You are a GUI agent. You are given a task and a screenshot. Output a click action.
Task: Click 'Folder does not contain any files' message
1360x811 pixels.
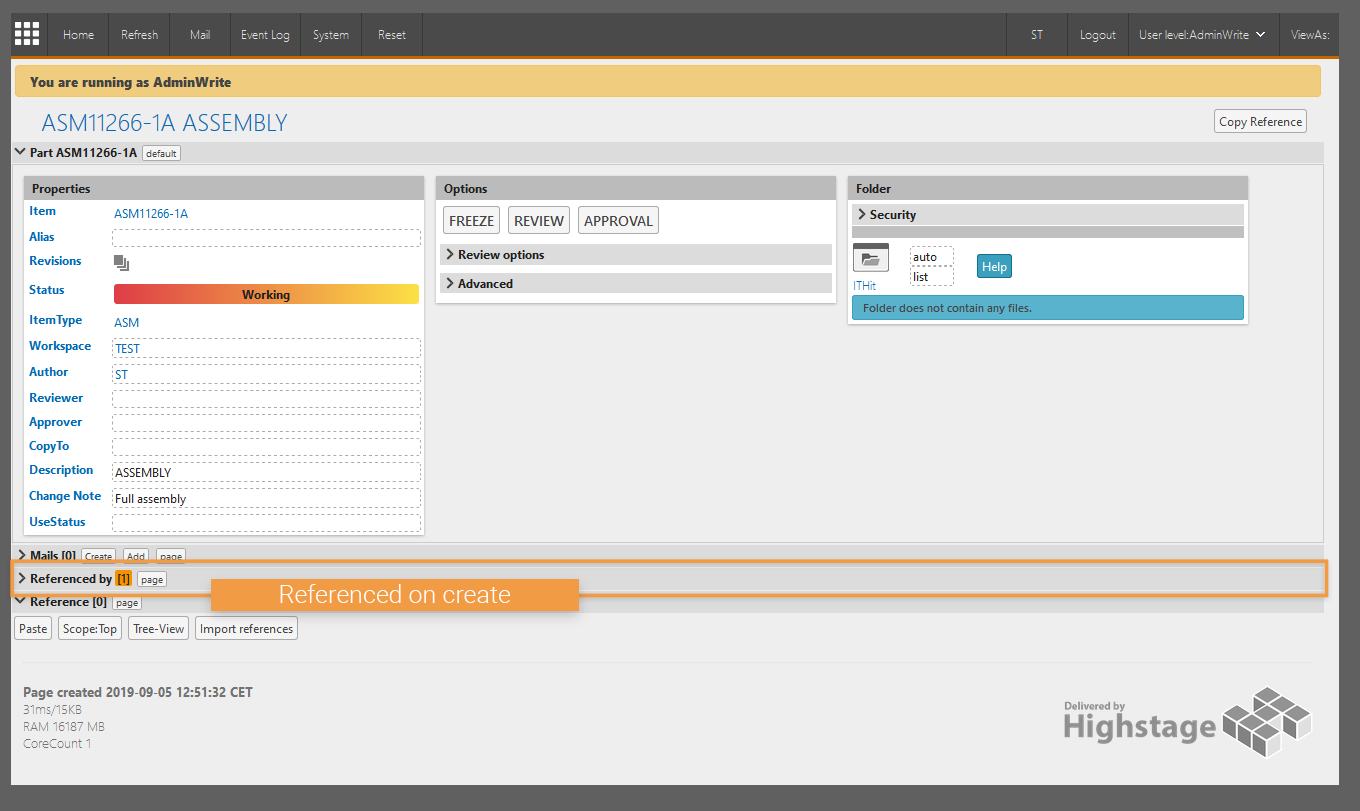(1048, 308)
